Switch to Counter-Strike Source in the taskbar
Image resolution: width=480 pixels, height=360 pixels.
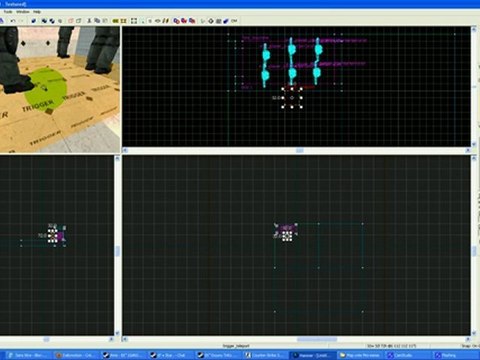pyautogui.click(x=264, y=355)
